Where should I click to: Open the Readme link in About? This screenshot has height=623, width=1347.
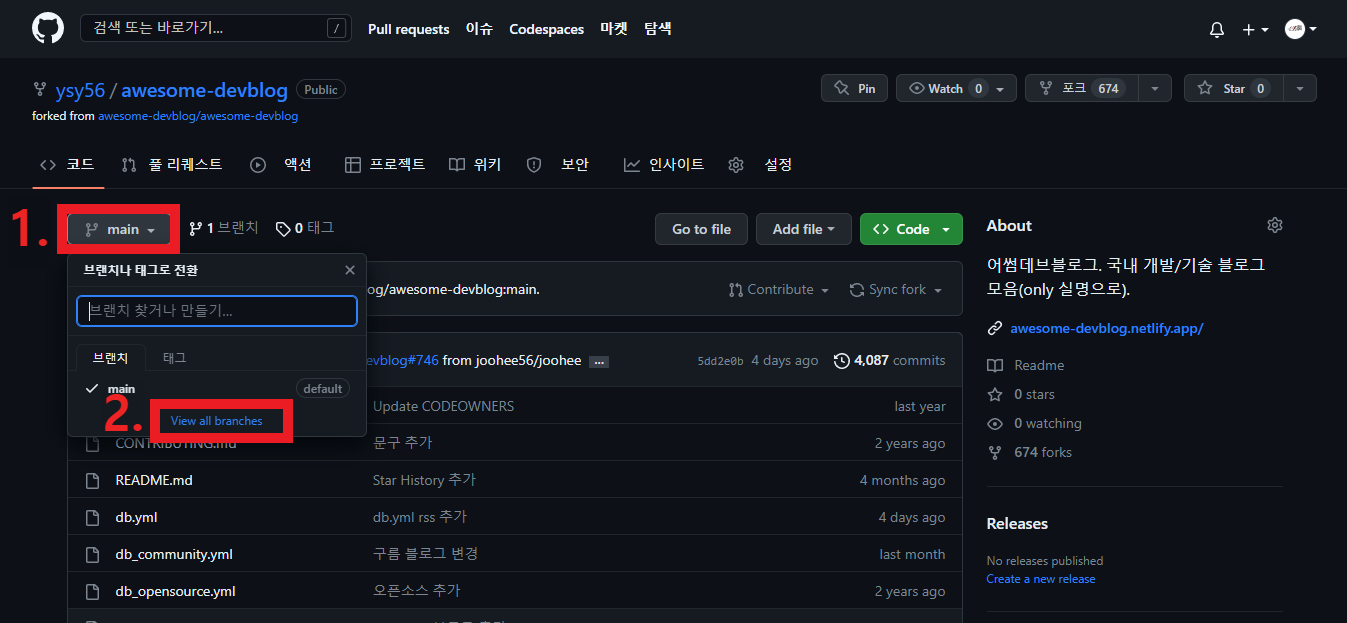click(x=1026, y=365)
